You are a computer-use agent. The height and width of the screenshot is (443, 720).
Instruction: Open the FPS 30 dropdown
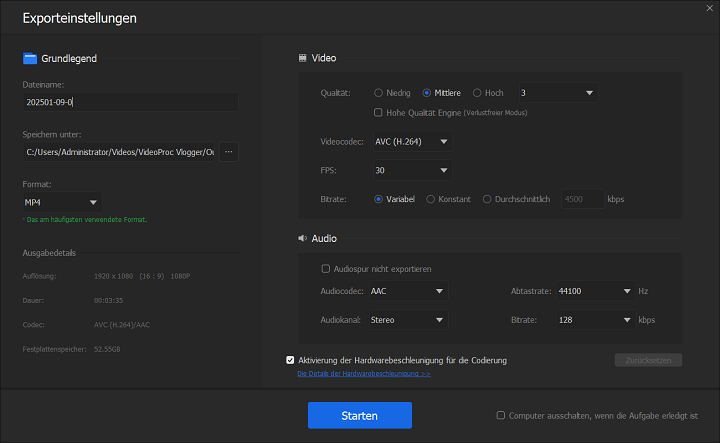[411, 171]
